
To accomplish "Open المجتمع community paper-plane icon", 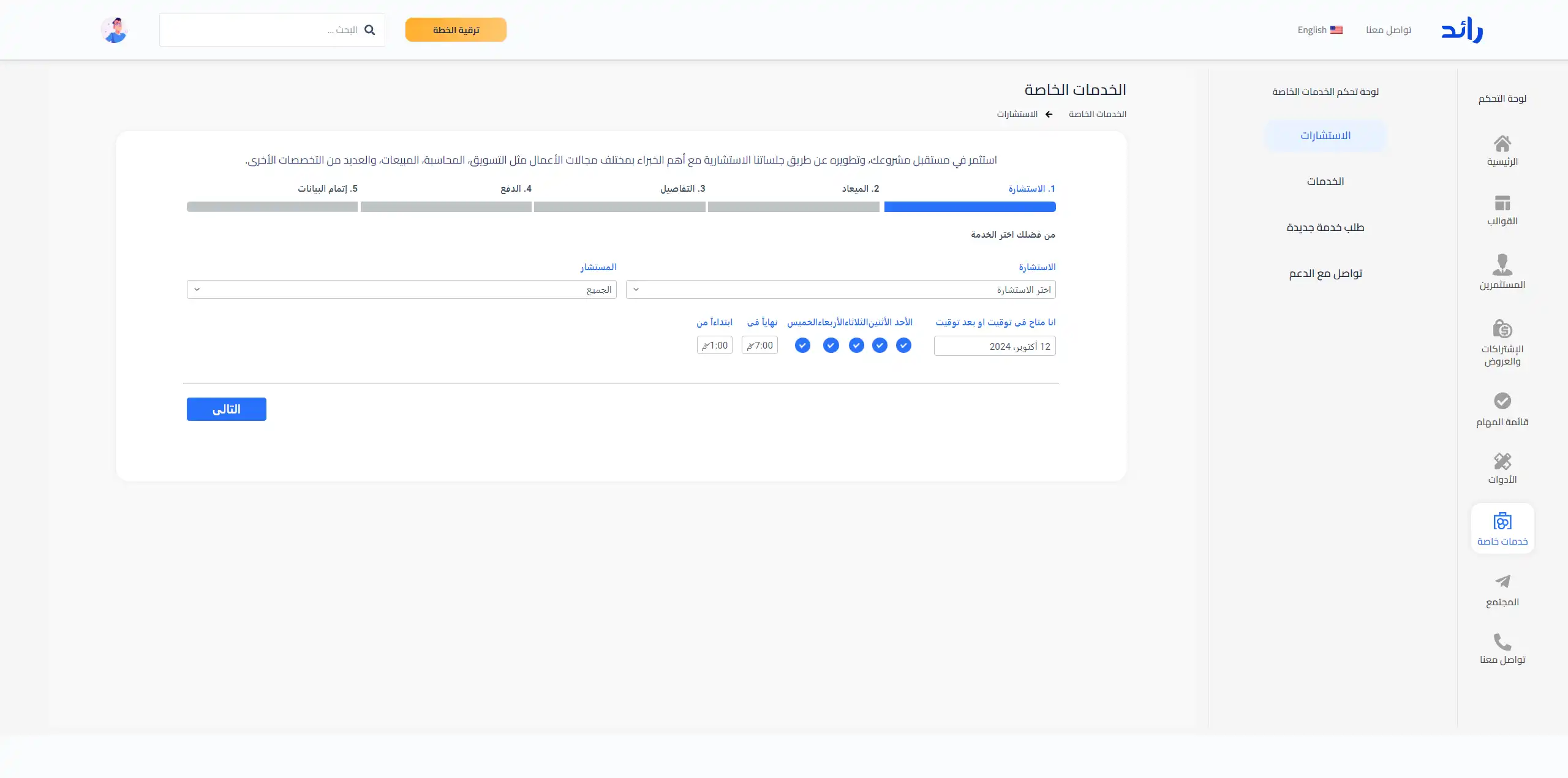I will 1502,581.
